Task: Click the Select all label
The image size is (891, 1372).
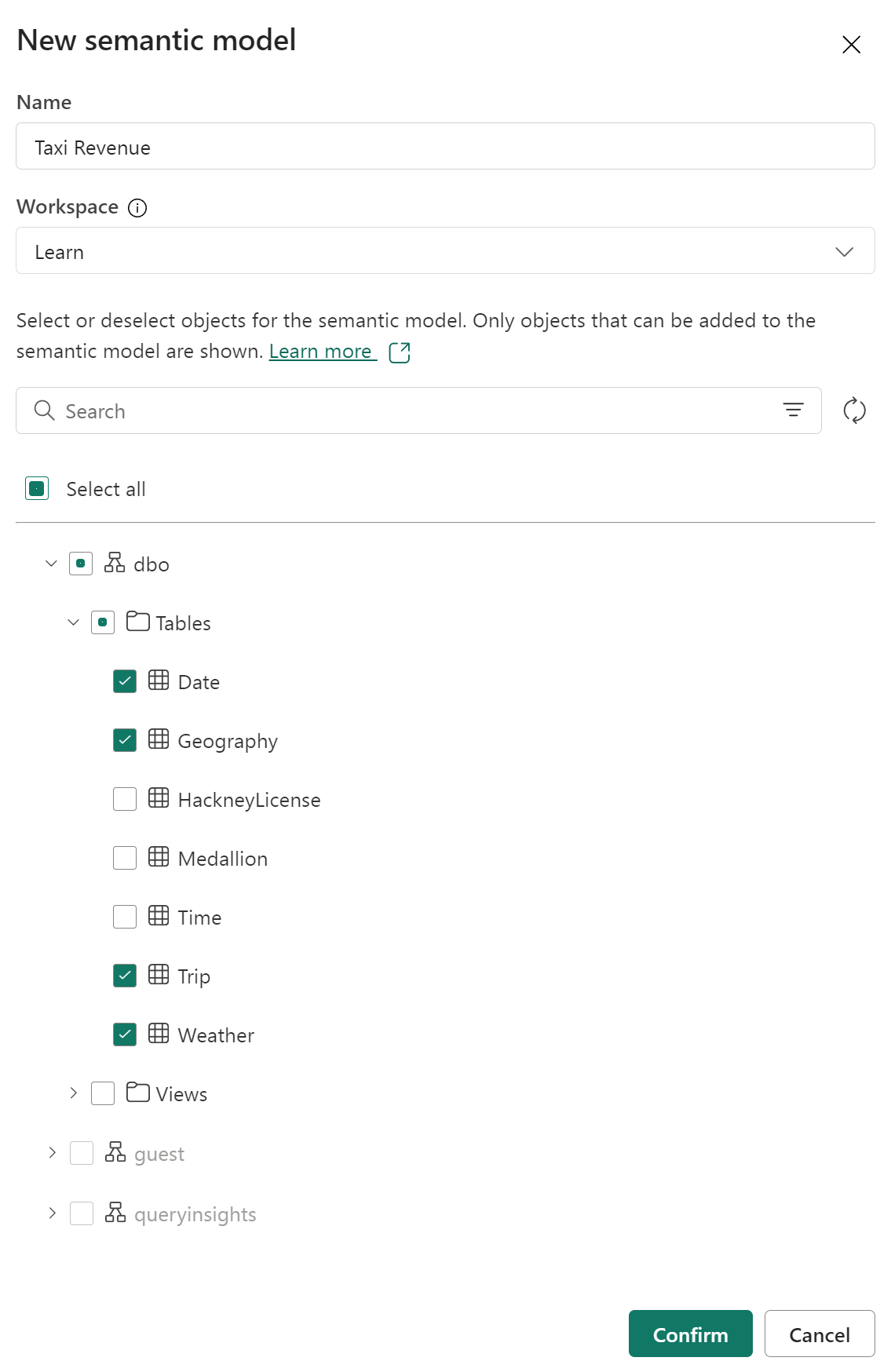Action: (x=106, y=489)
